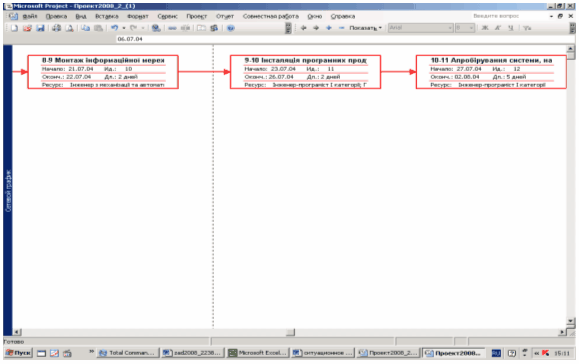The image size is (579, 364).
Task: Click the Пуск start button
Action: coord(18,353)
